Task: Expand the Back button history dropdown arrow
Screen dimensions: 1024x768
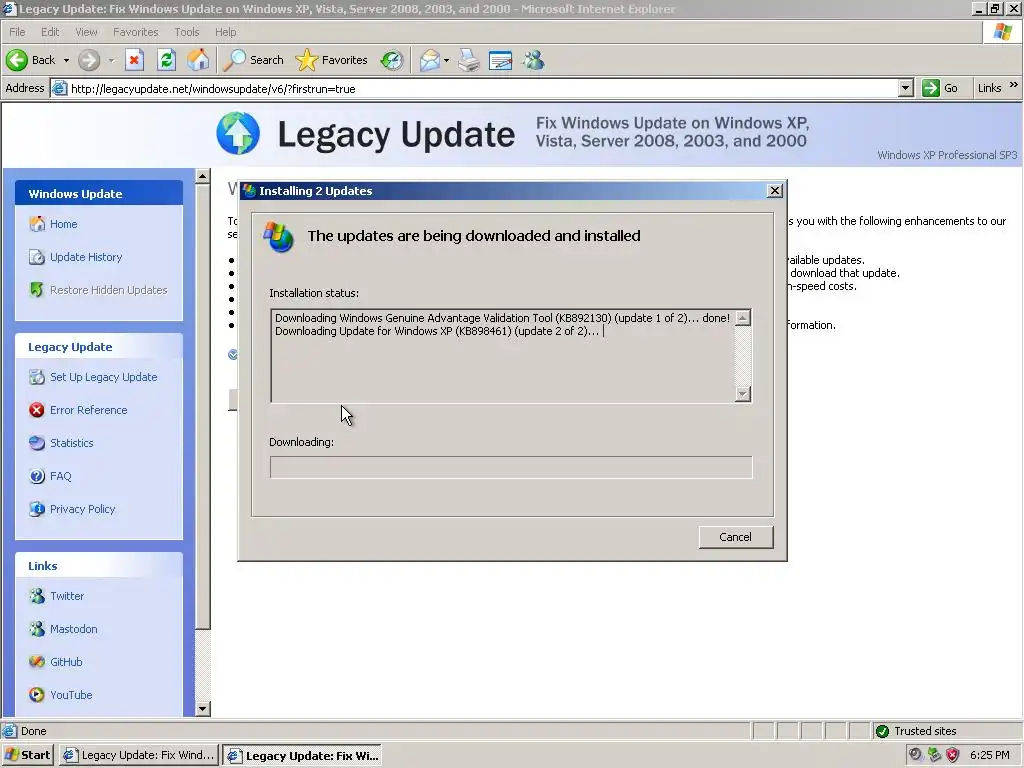Action: point(66,60)
